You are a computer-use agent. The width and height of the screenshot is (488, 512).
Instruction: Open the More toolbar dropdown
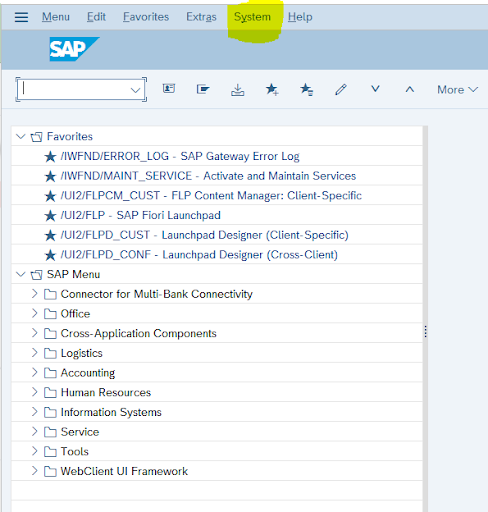[457, 90]
